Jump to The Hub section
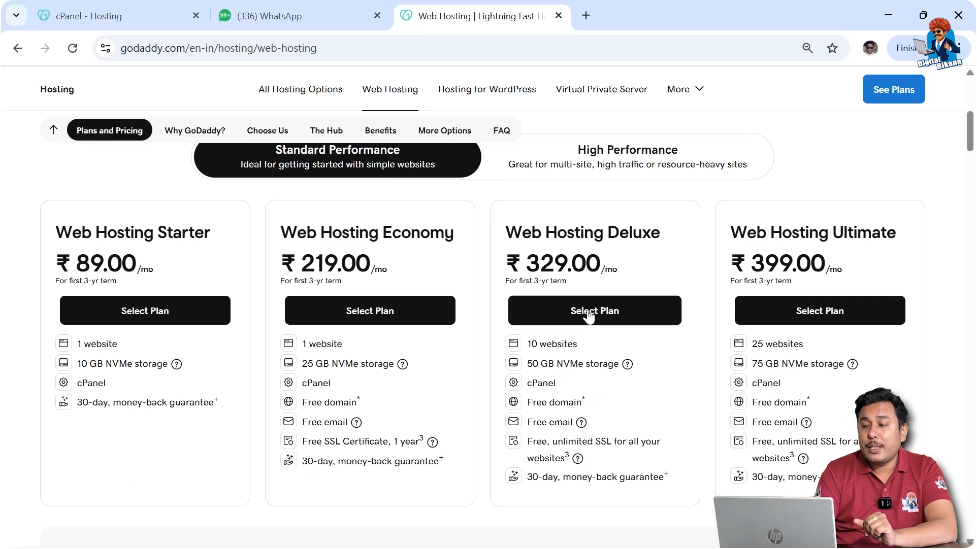This screenshot has width=977, height=549. click(x=326, y=130)
